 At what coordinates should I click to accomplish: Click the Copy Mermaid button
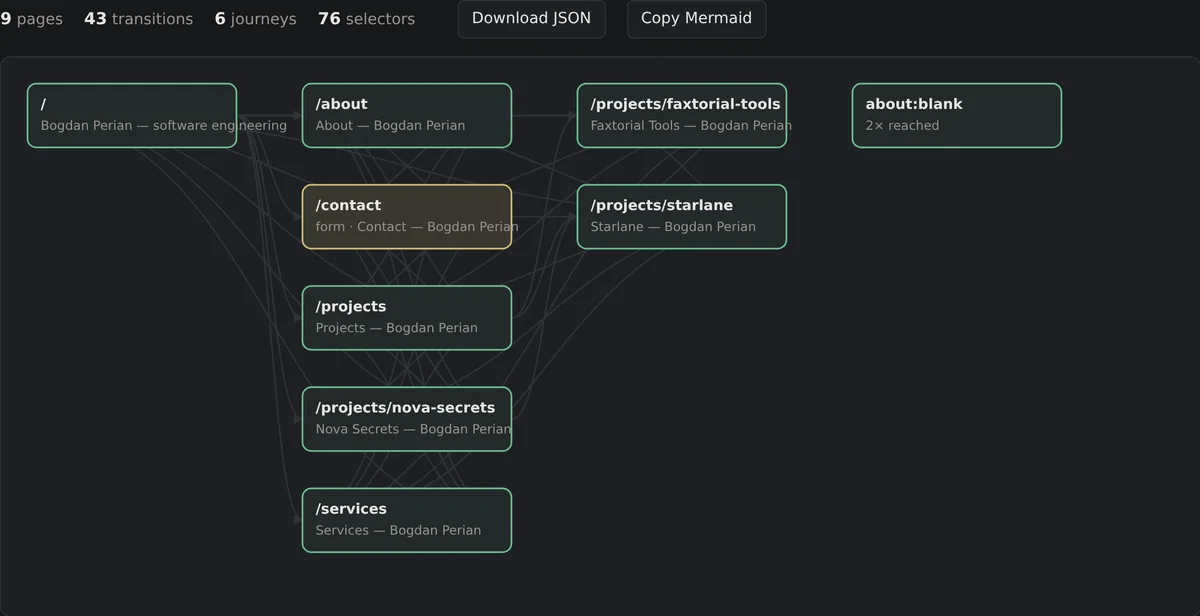[696, 18]
